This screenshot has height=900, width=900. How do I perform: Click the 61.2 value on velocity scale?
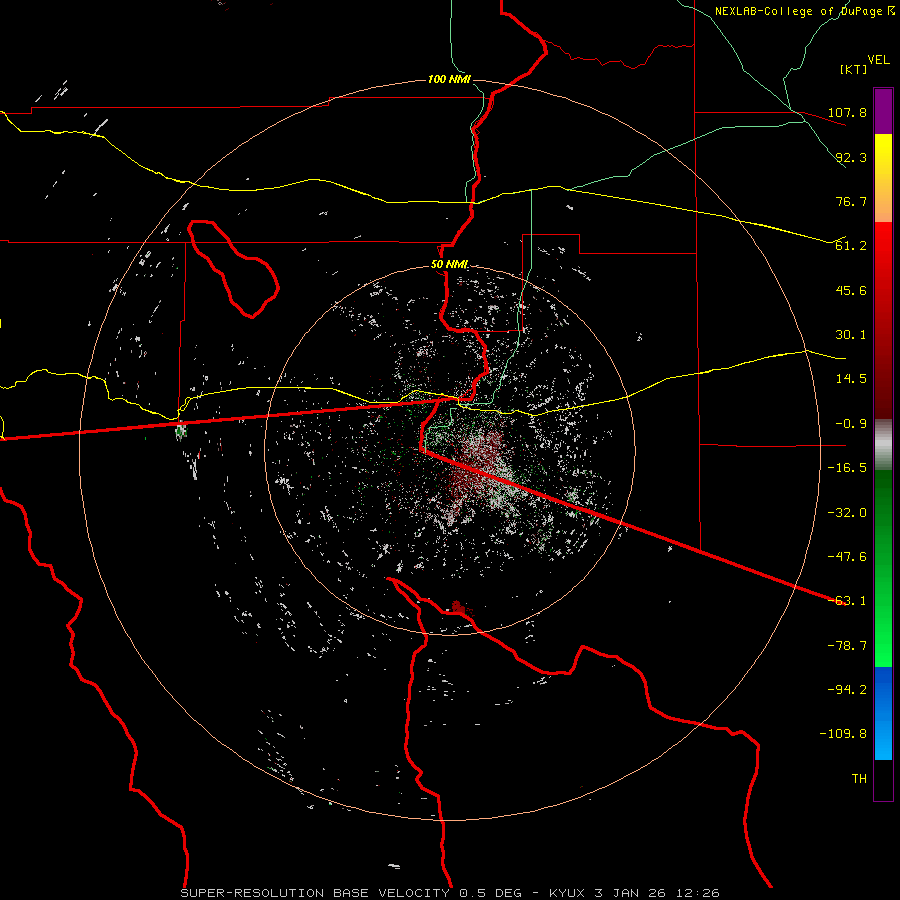coord(851,246)
